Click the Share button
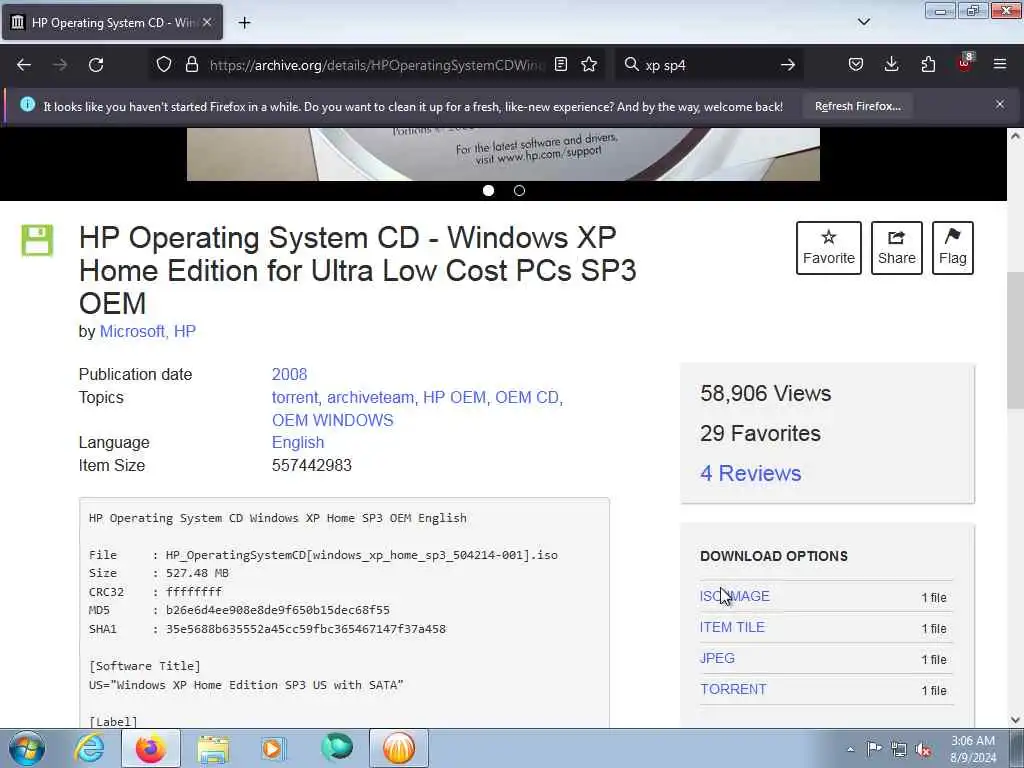The image size is (1024, 768). click(x=897, y=248)
